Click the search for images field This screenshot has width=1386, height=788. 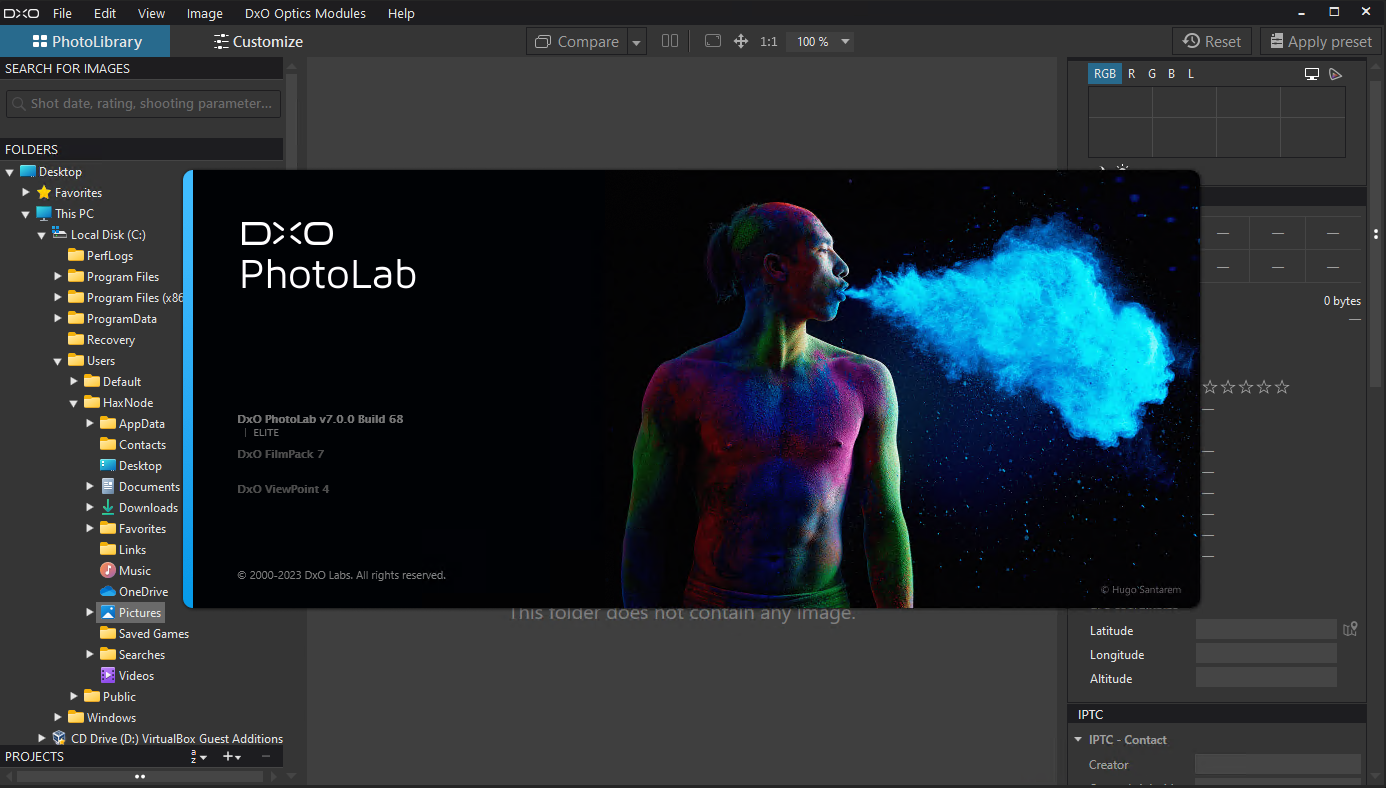[x=143, y=103]
